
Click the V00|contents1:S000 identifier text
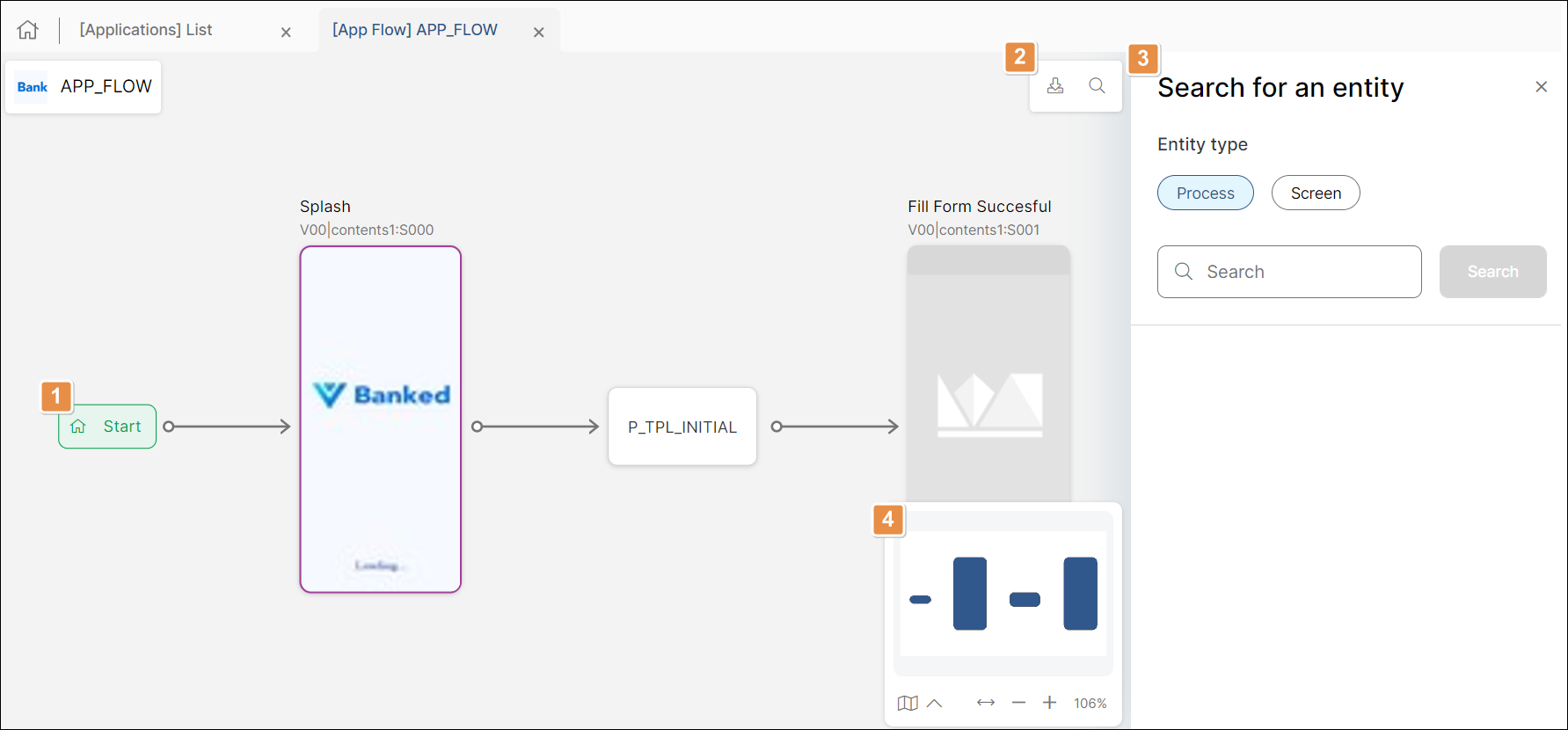pyautogui.click(x=367, y=230)
